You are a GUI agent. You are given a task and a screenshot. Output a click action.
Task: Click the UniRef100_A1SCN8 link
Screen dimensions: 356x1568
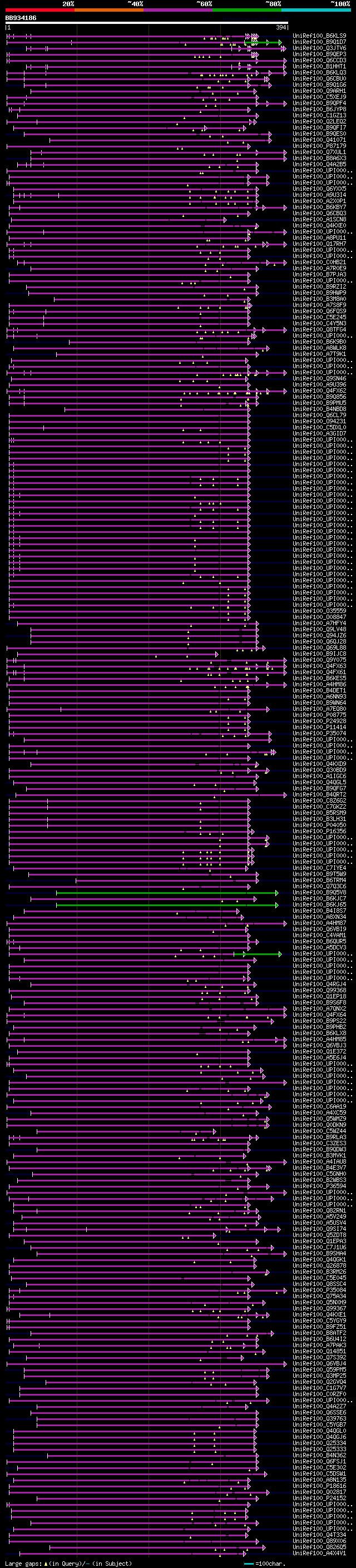point(319,219)
